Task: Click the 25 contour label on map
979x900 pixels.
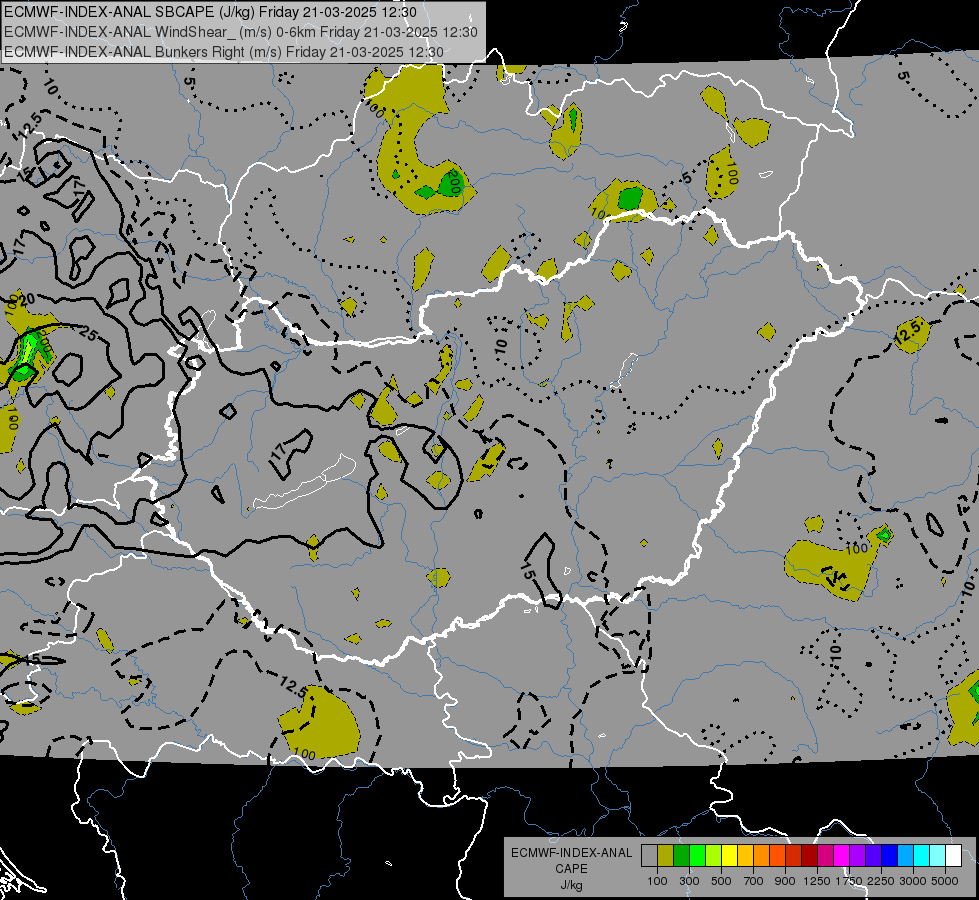Action: [x=89, y=335]
